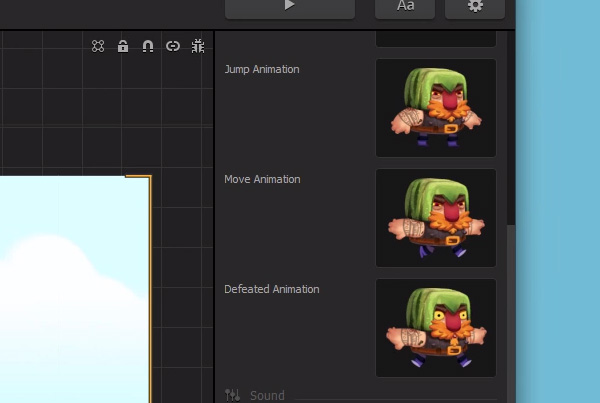Select the sky background object in scene
600x403 pixels.
pyautogui.click(x=74, y=290)
